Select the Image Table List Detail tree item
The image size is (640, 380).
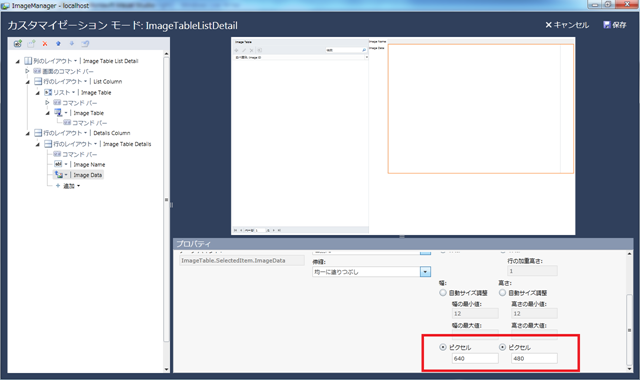pos(111,61)
